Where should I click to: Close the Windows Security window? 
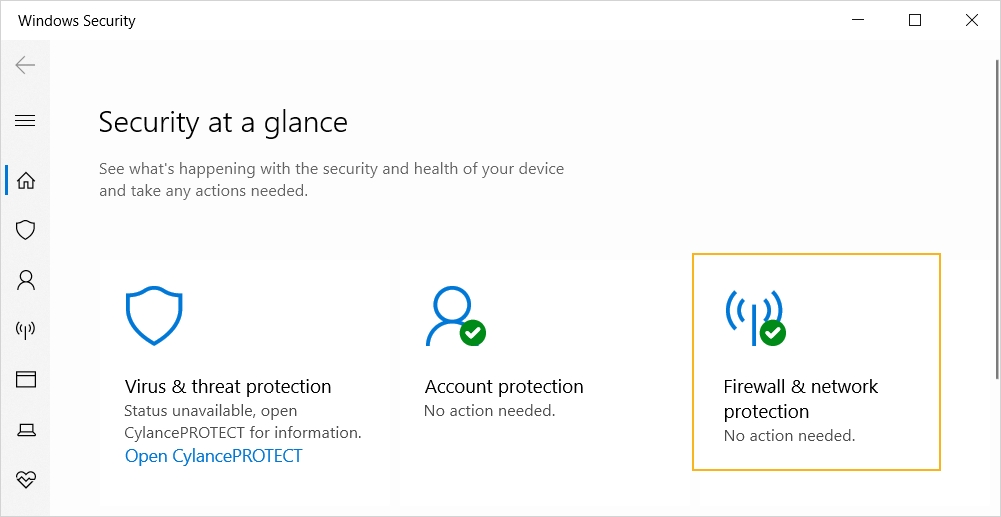pos(972,20)
